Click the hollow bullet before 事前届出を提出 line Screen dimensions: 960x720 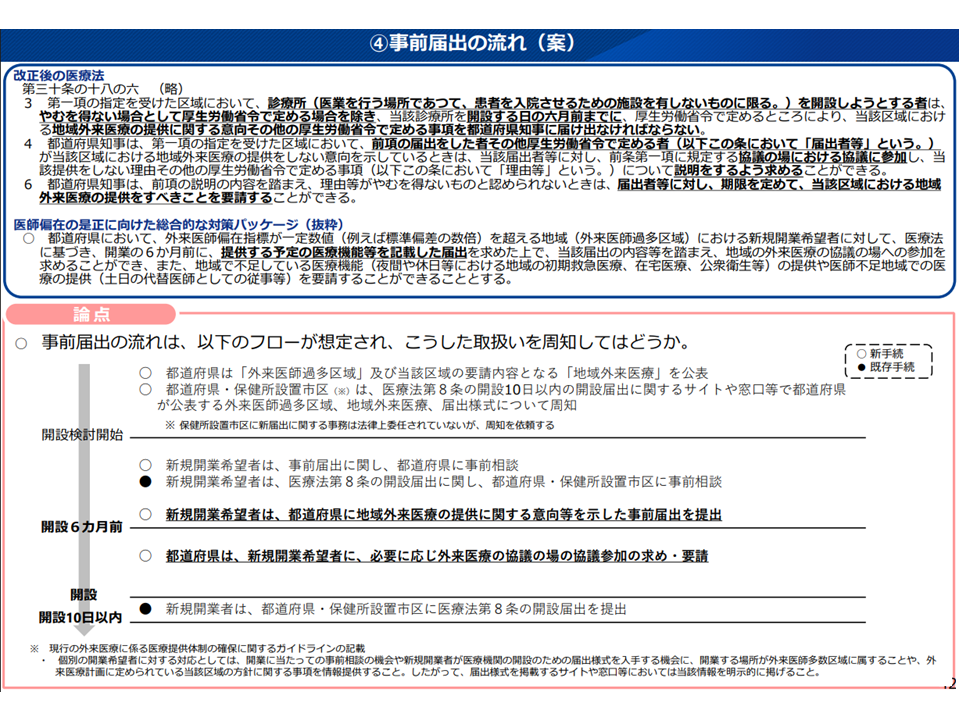(145, 515)
